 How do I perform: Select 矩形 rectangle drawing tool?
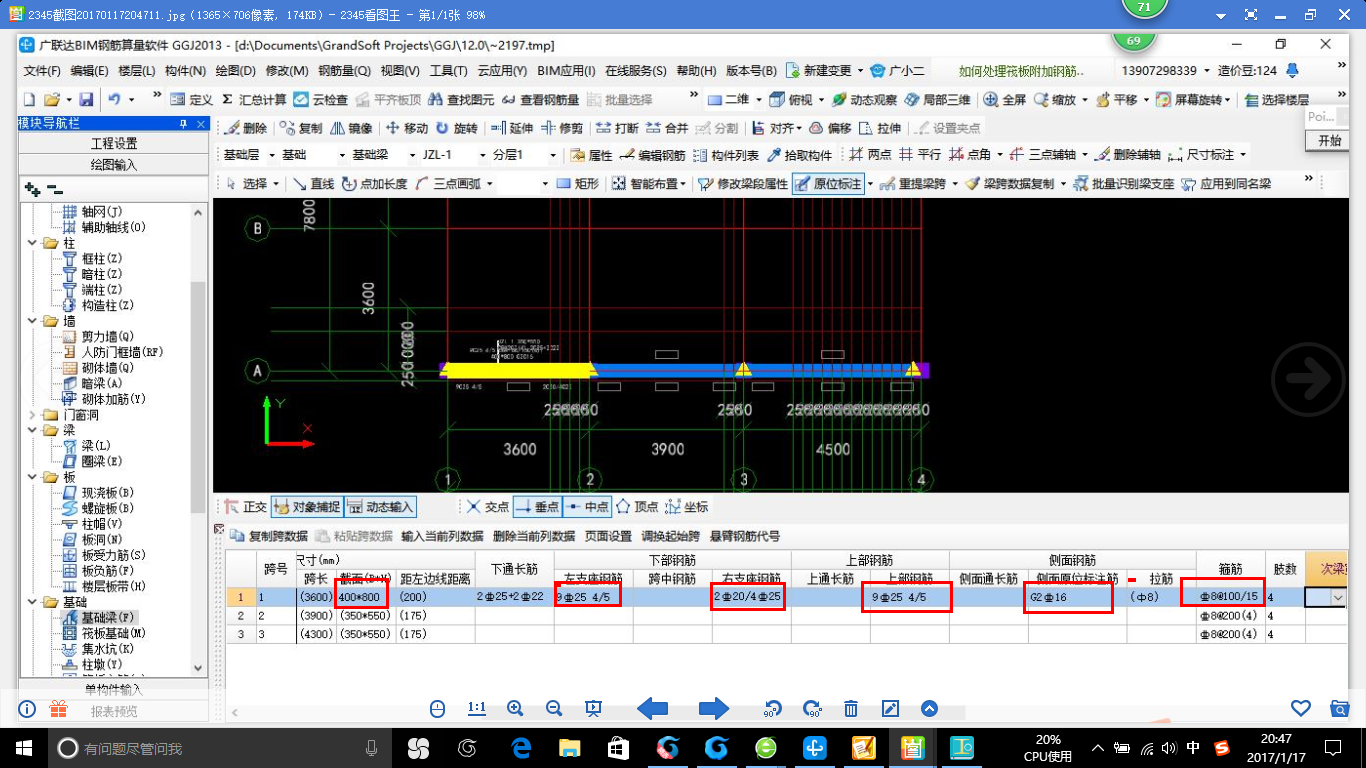[578, 183]
